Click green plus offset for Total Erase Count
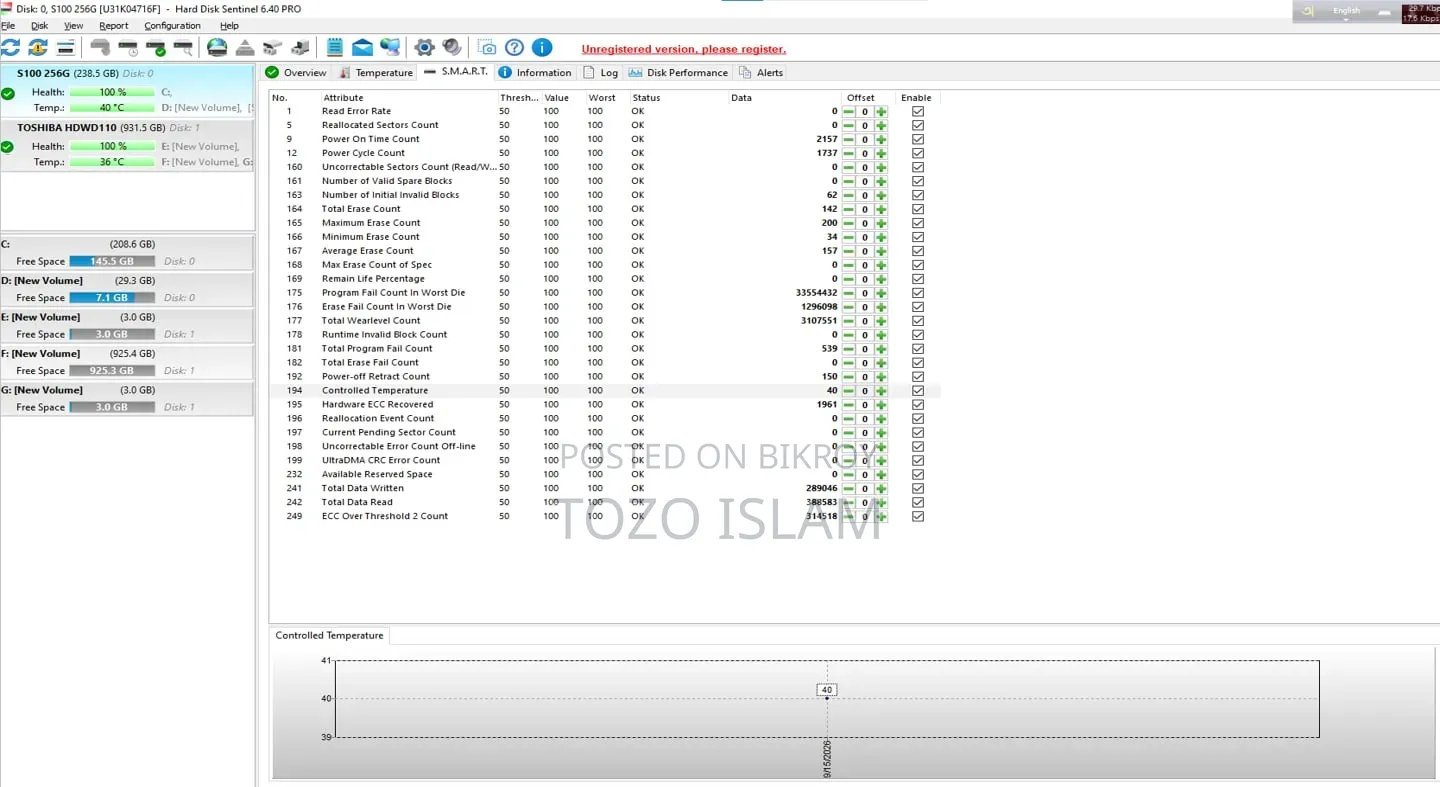 [881, 210]
